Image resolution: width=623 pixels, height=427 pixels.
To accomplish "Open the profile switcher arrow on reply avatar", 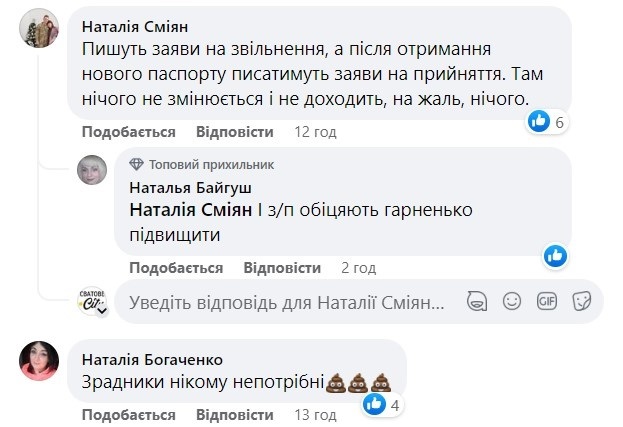I will 101,311.
